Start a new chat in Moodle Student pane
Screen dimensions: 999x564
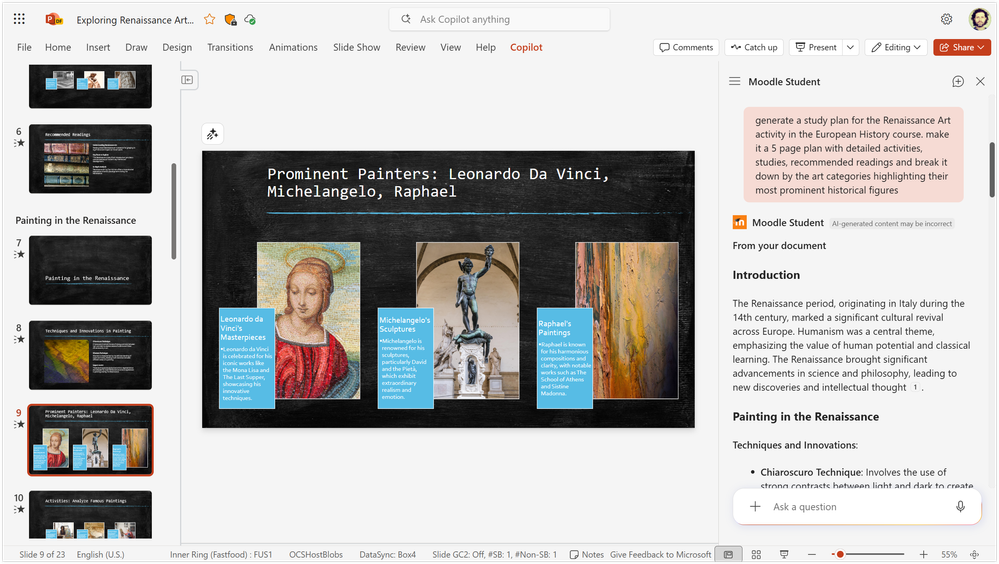[x=958, y=82]
